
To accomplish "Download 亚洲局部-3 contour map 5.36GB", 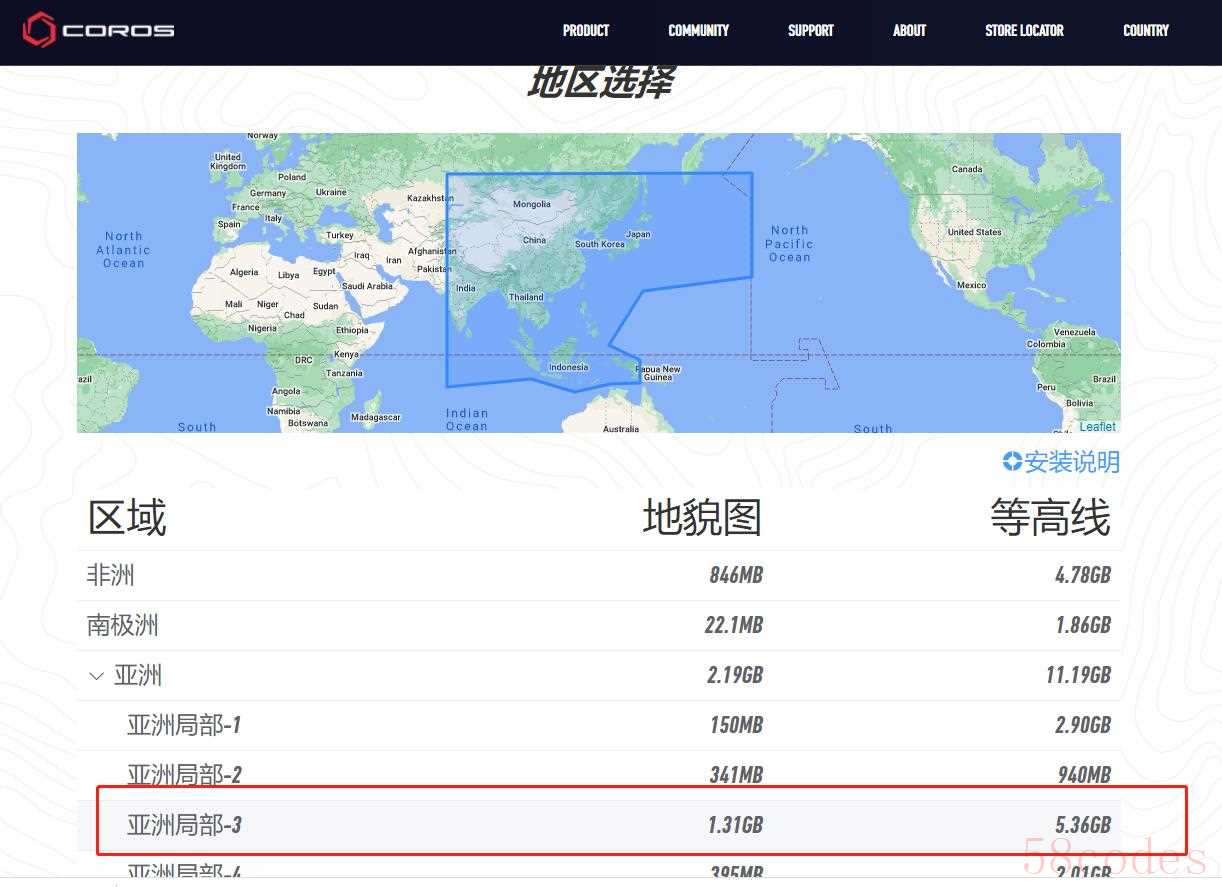I will tap(1083, 825).
